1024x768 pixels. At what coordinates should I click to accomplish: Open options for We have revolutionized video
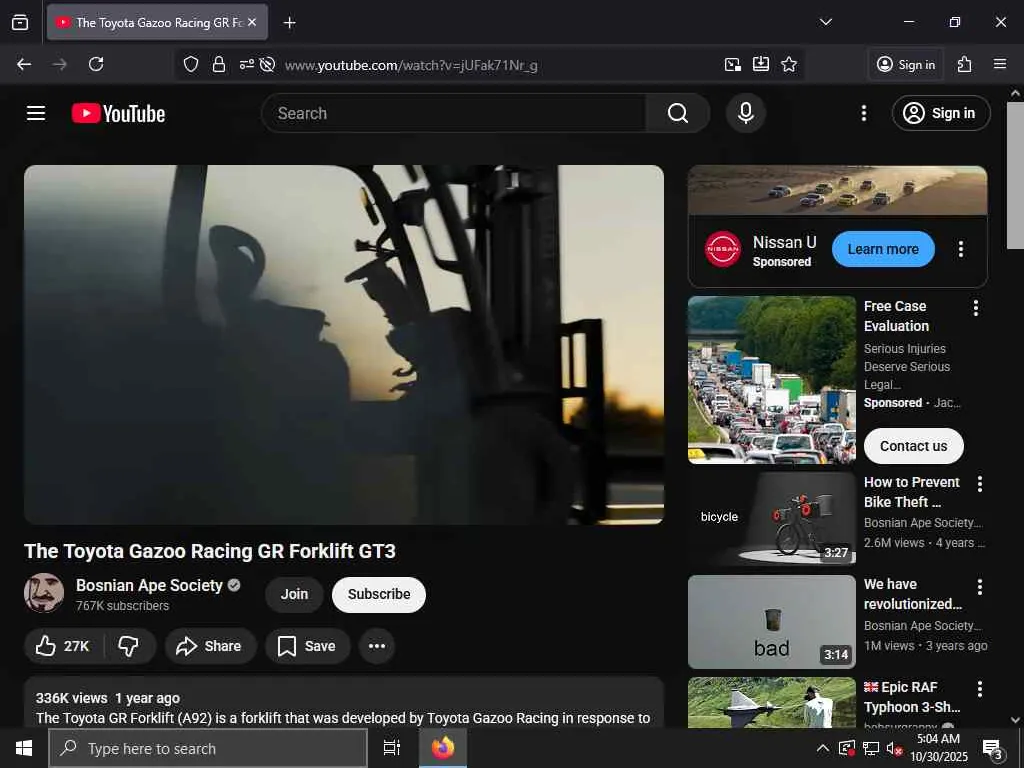979,586
